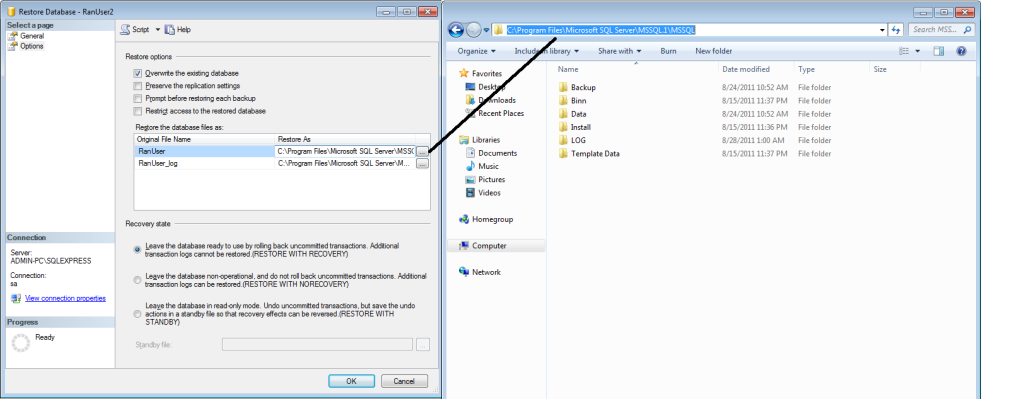1022x399 pixels.
Task: Enable Prompt before restoring each backup
Action: point(137,98)
